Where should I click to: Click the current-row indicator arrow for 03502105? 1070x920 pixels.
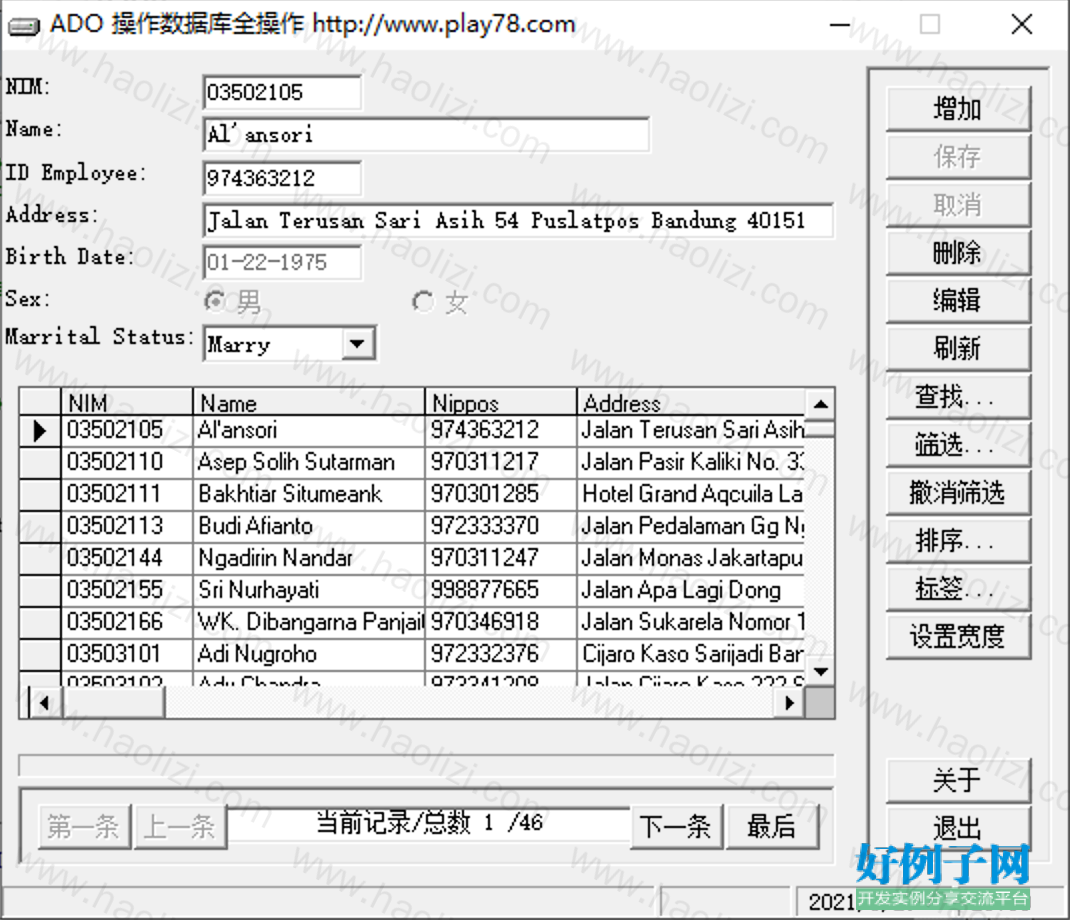click(x=40, y=431)
